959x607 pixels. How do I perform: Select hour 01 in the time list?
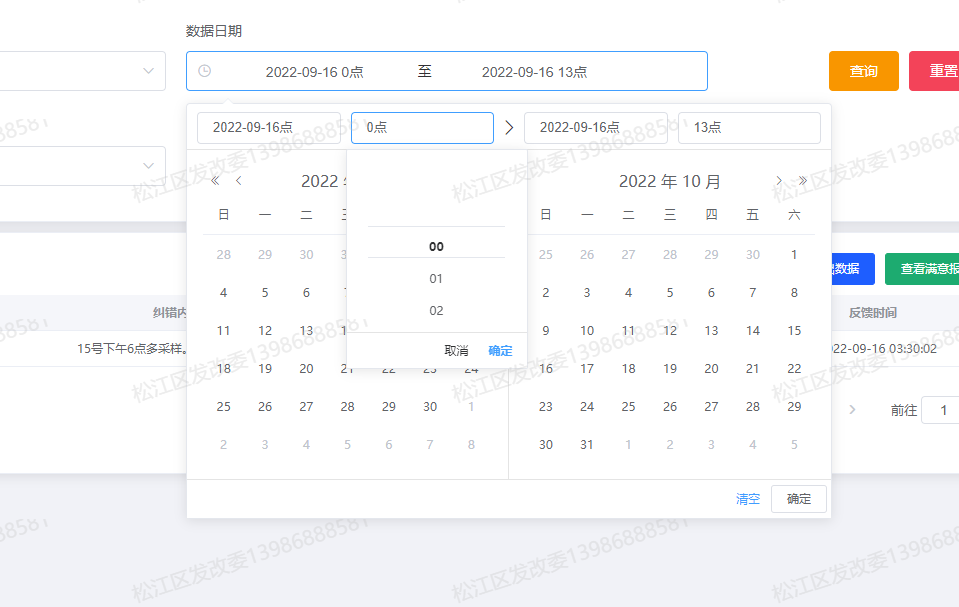[x=436, y=279]
